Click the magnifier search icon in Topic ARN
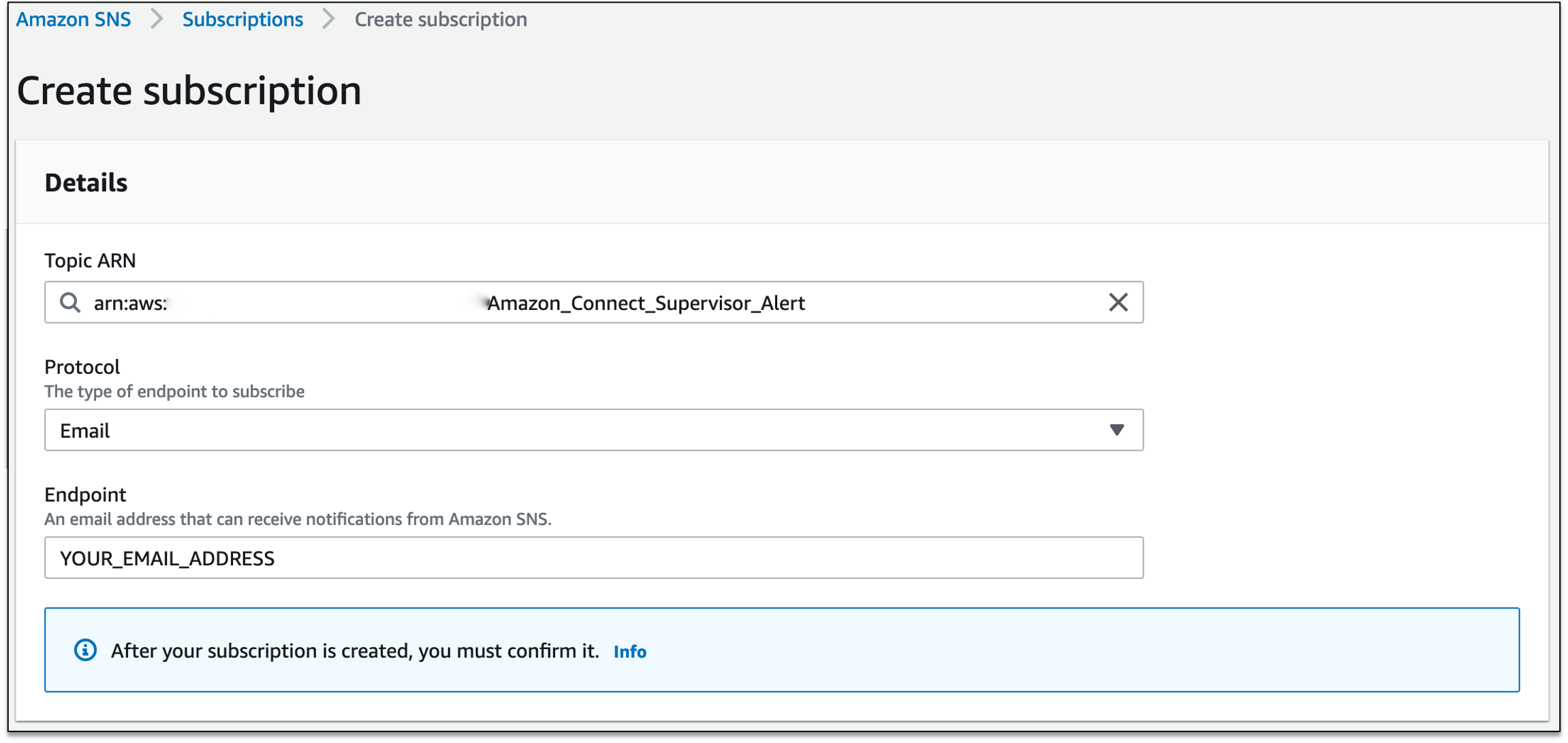The image size is (1568, 743). pyautogui.click(x=70, y=302)
